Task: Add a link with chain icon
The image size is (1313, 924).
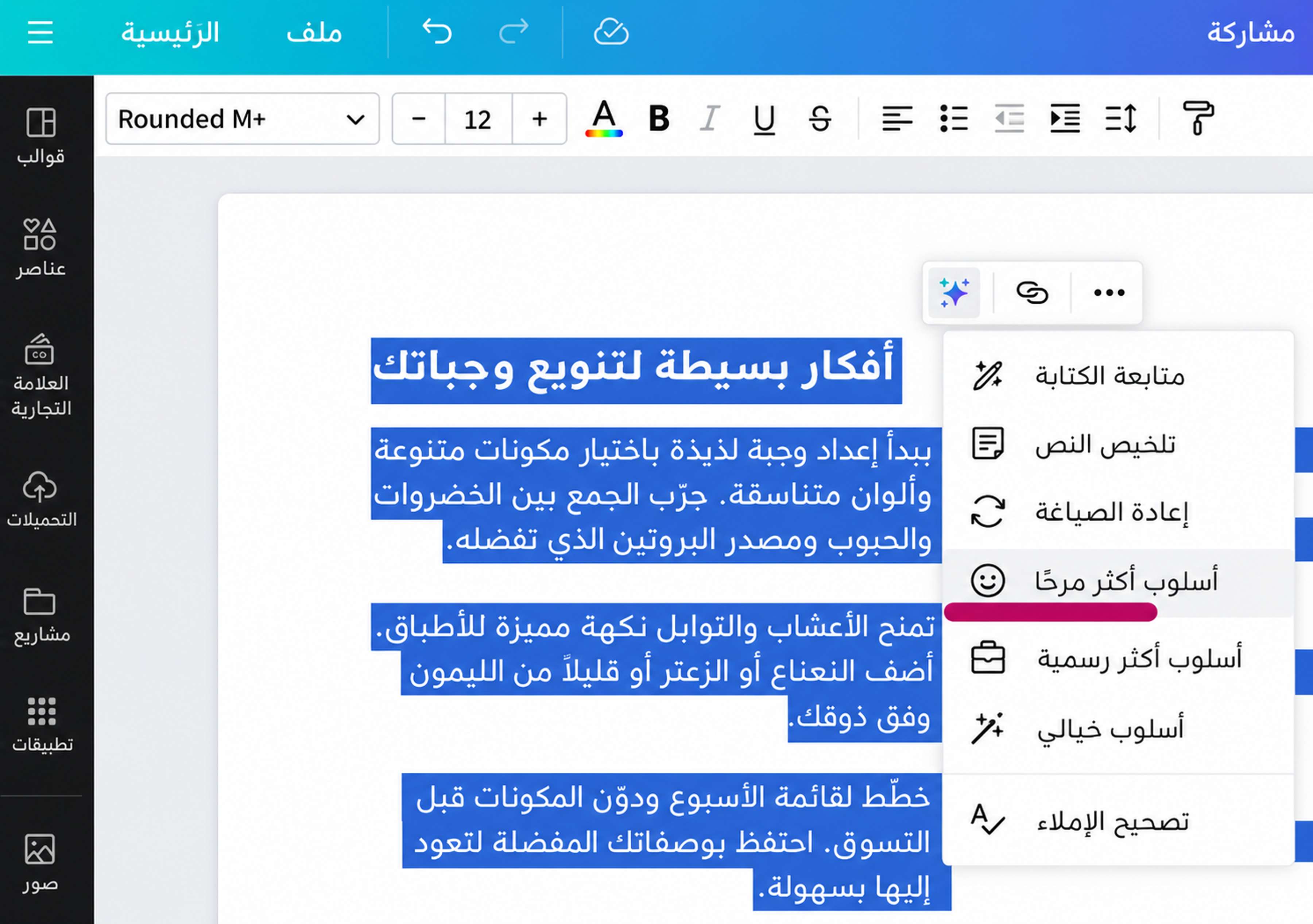Action: click(1032, 293)
